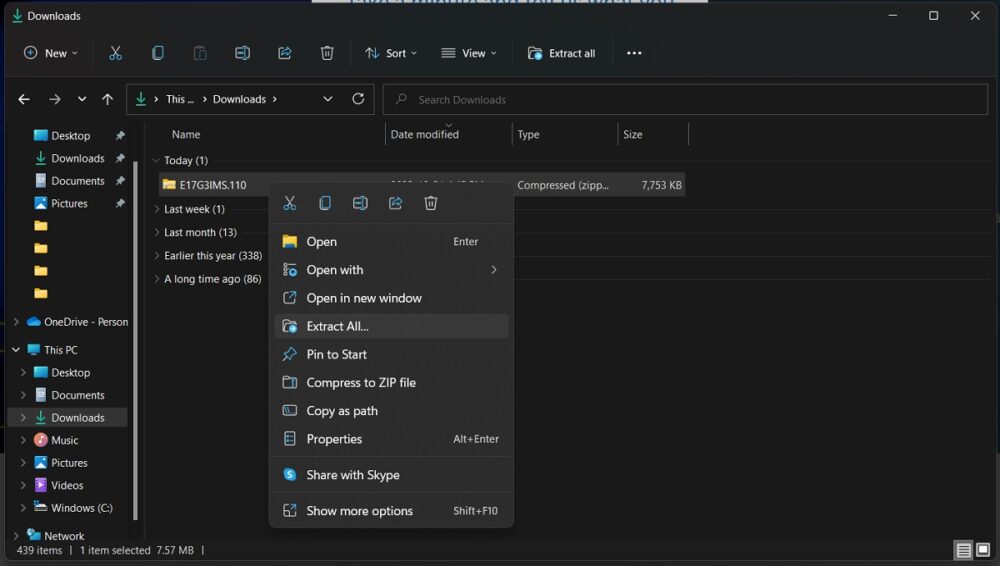
Task: Click Show more options in the context menu
Action: [359, 511]
